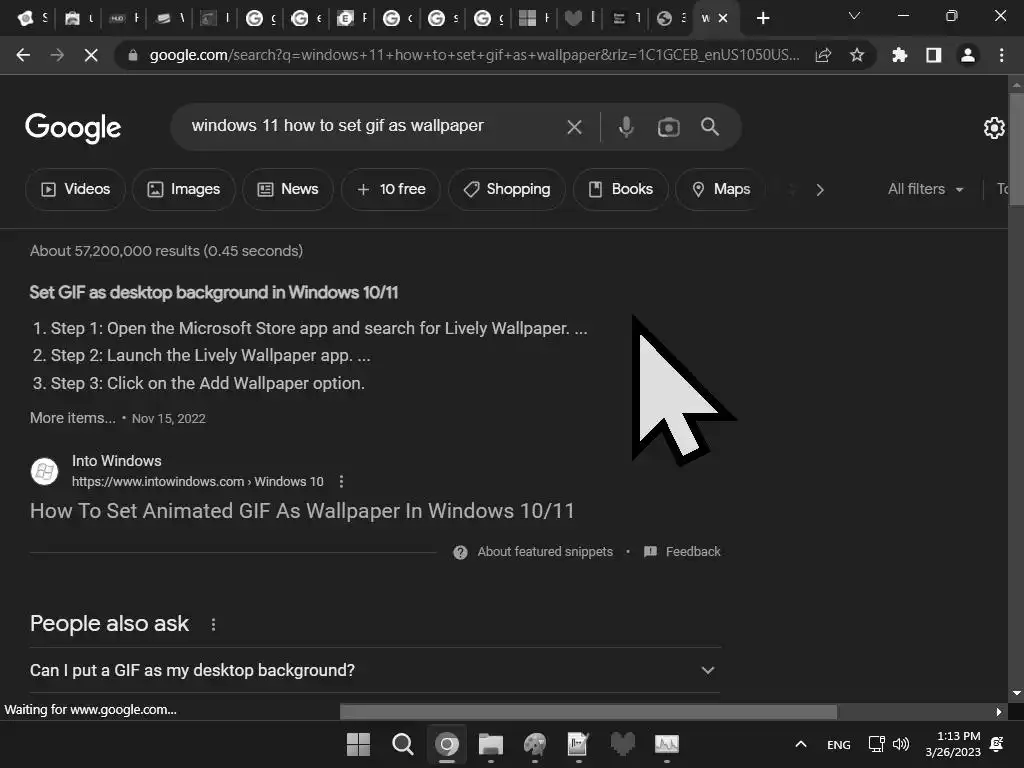Viewport: 1024px width, 768px height.
Task: Open the clock showing 1:13 PM
Action: (x=953, y=744)
